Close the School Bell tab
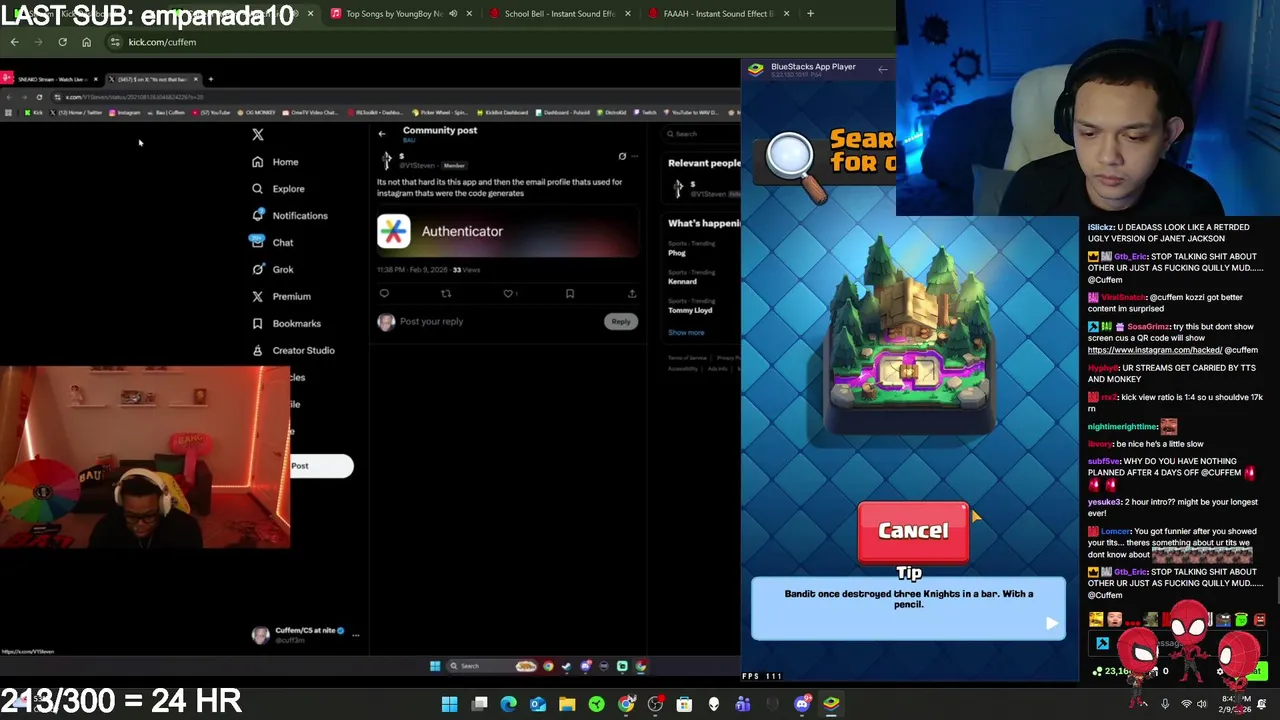The image size is (1280, 720). (x=627, y=14)
